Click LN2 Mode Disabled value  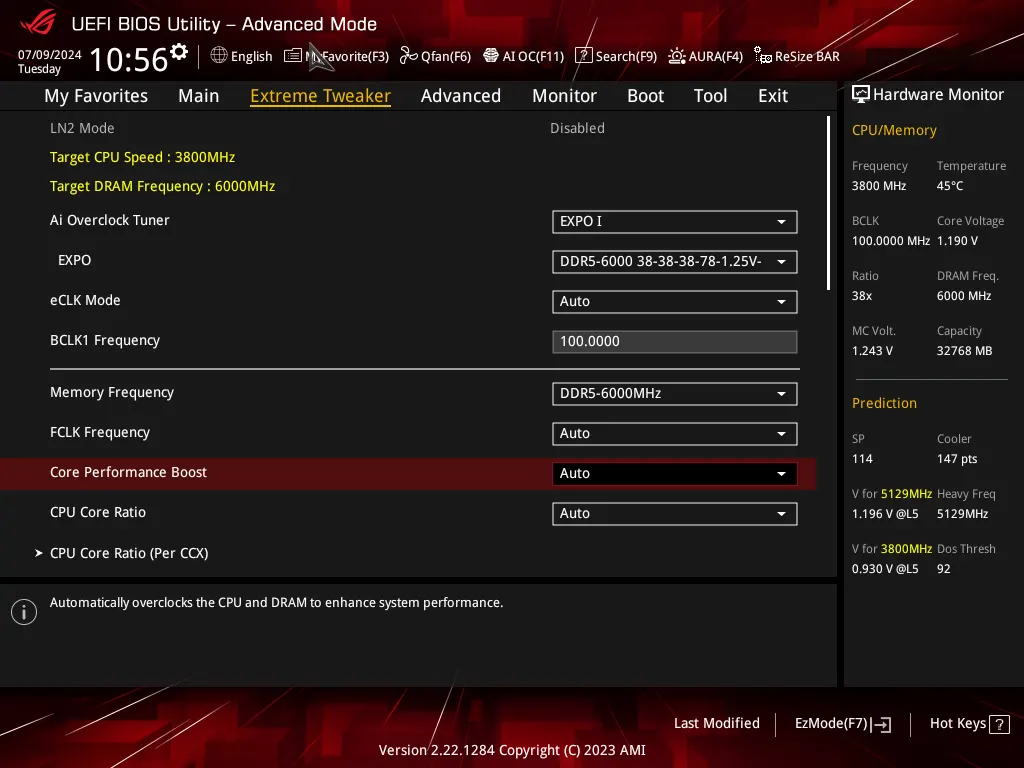(x=577, y=128)
